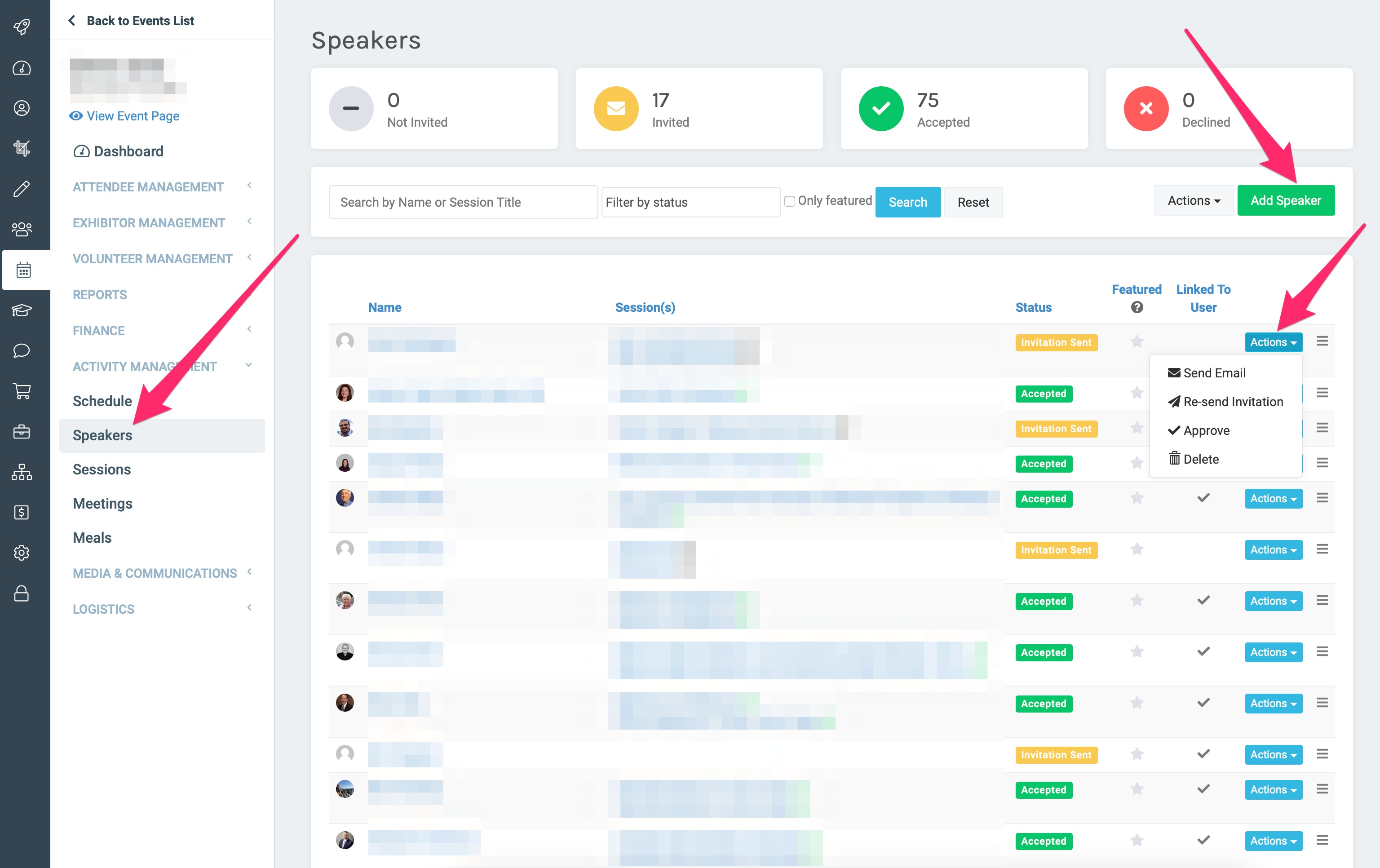Toggle featured star on first speaker row

(1137, 342)
